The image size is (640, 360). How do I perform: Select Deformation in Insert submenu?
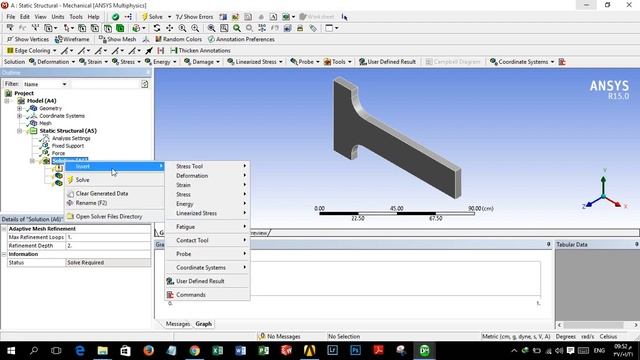click(x=207, y=176)
